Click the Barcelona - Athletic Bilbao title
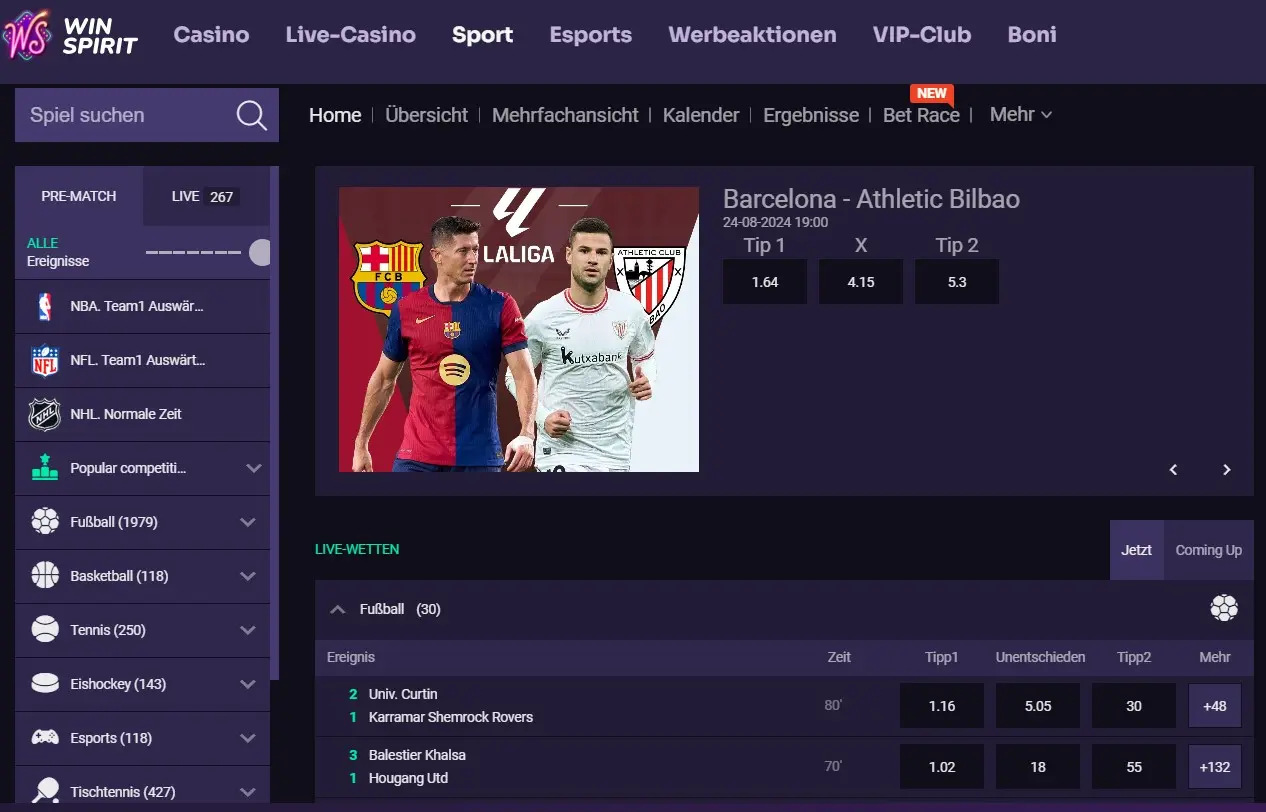The image size is (1266, 812). (x=871, y=199)
